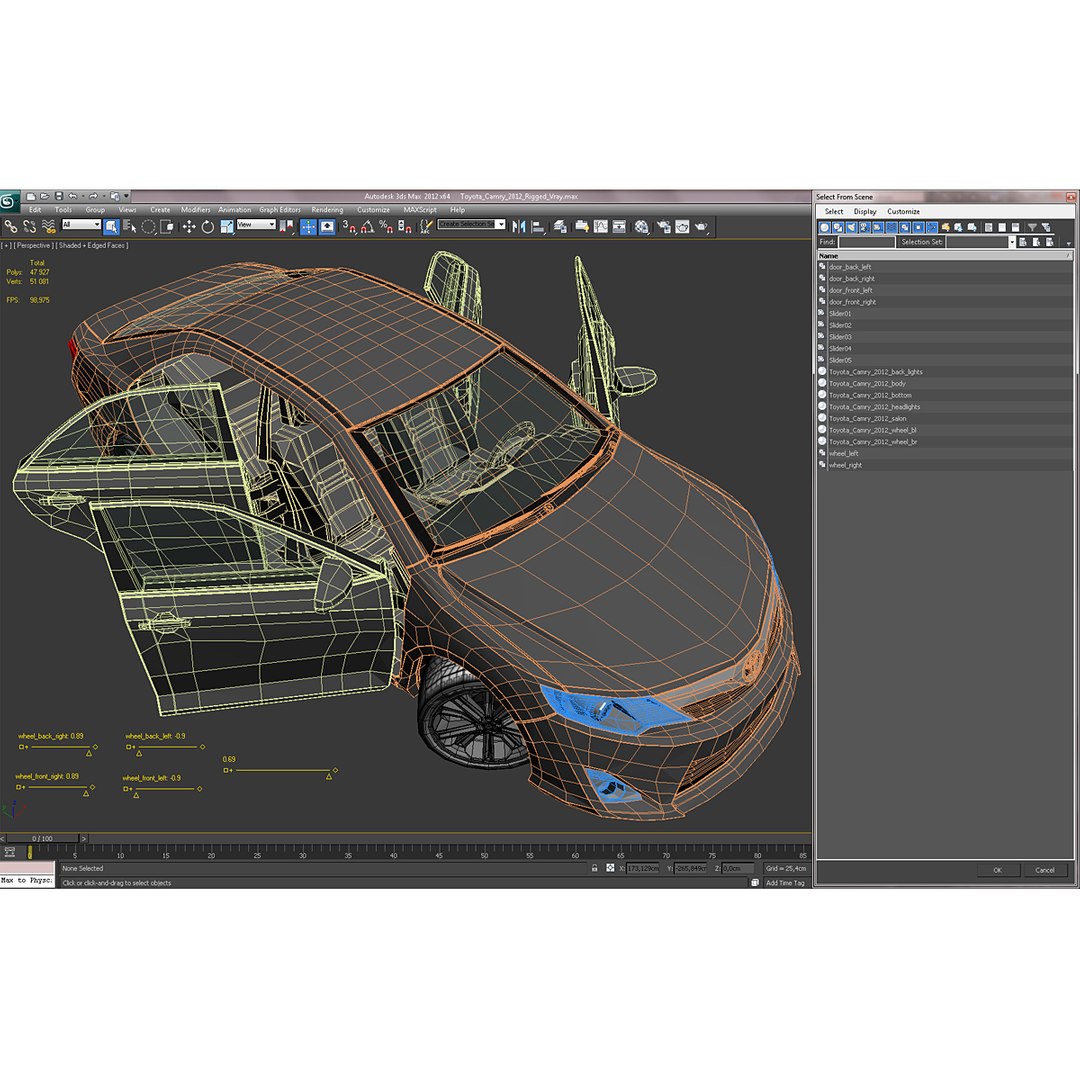The height and width of the screenshot is (1080, 1080).
Task: Toggle Select and Manipulate mode
Action: (x=308, y=226)
